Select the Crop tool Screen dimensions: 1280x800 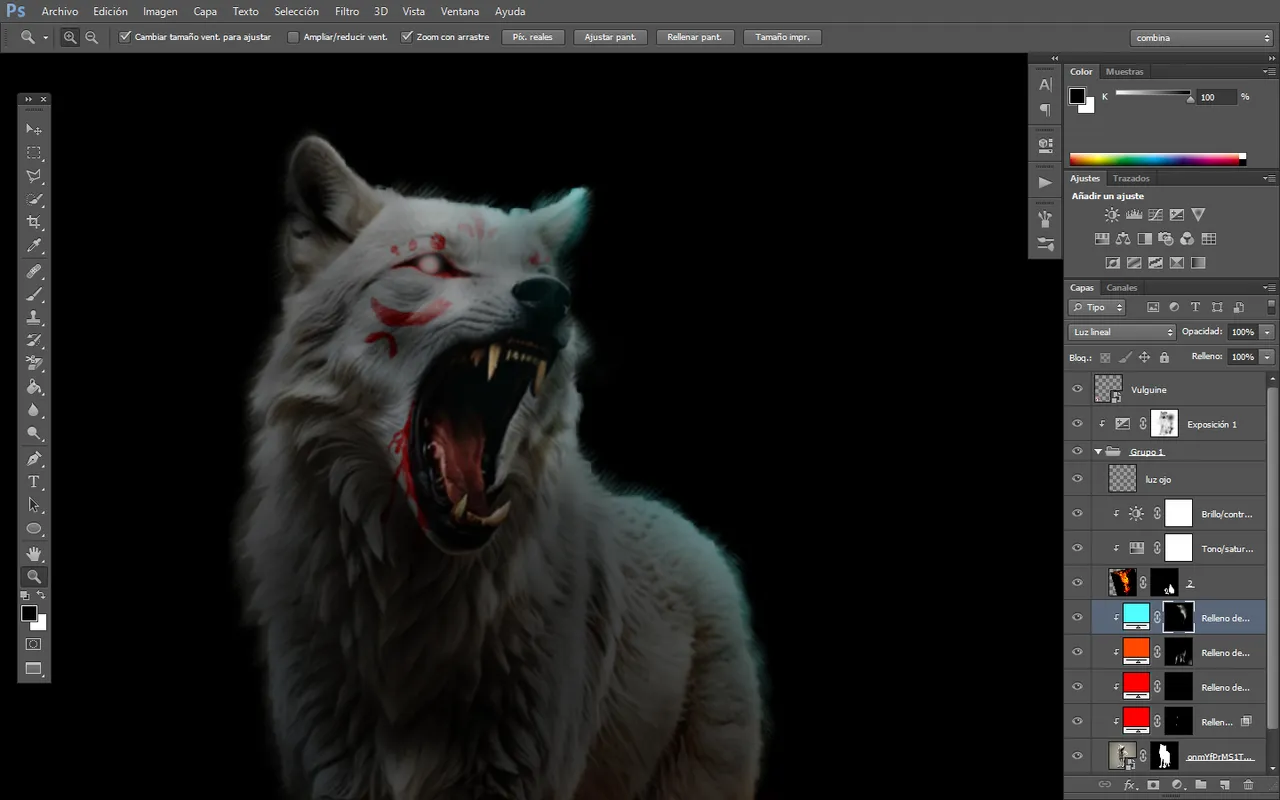34,222
